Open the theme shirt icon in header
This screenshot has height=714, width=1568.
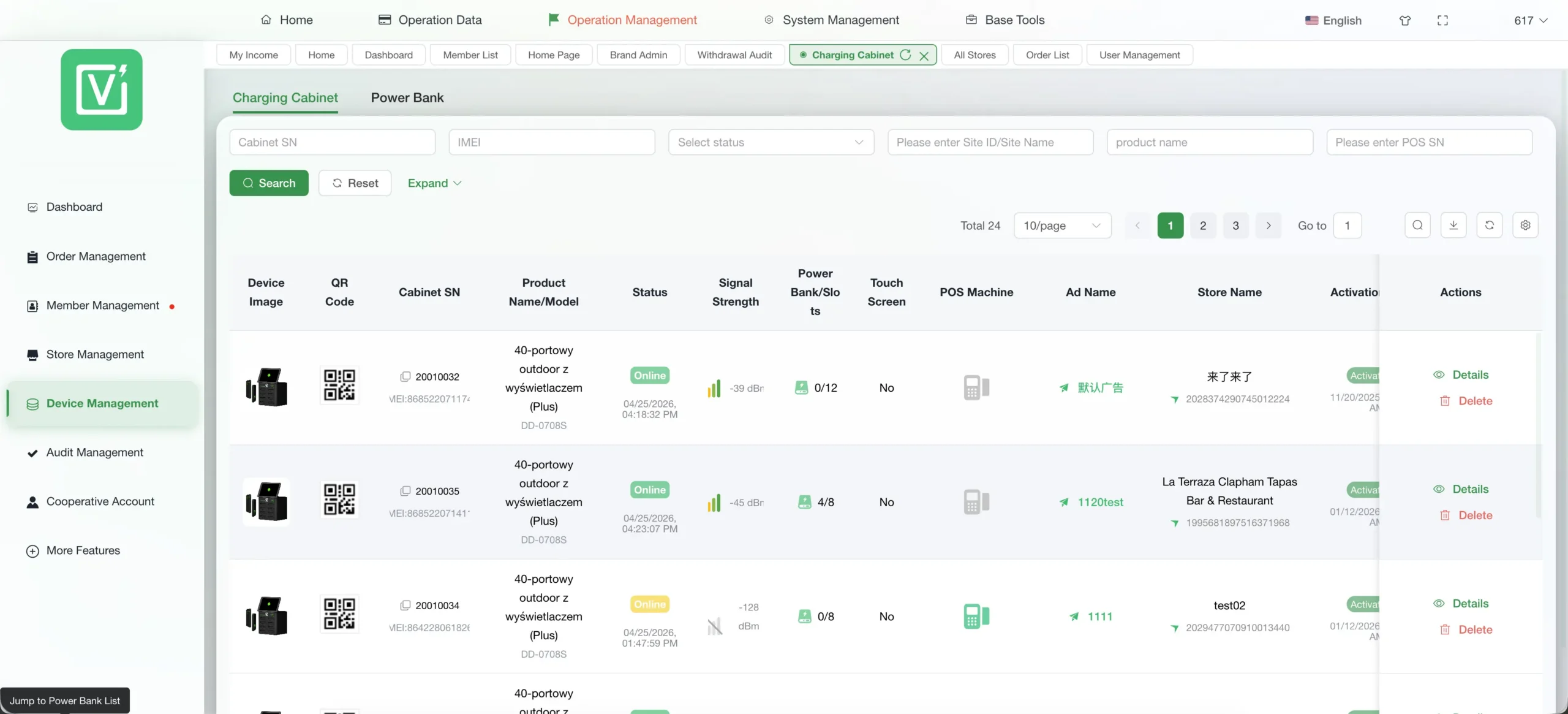click(1405, 20)
